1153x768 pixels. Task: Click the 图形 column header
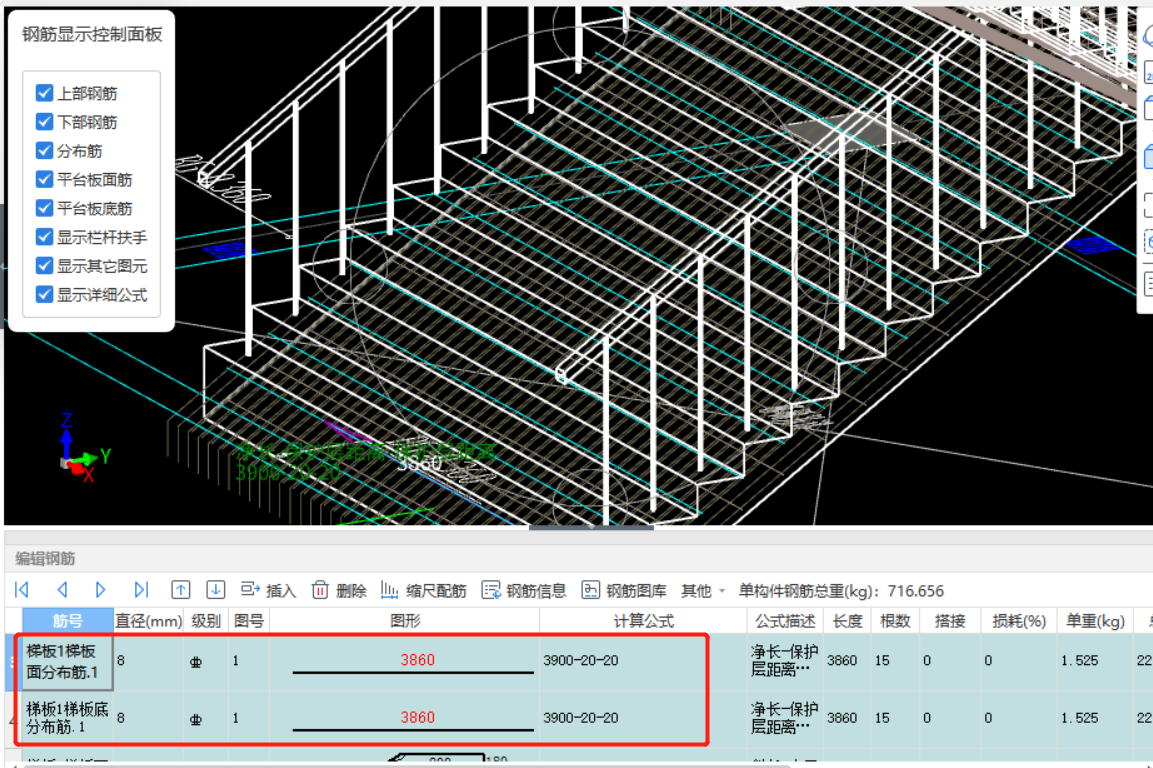pos(405,621)
